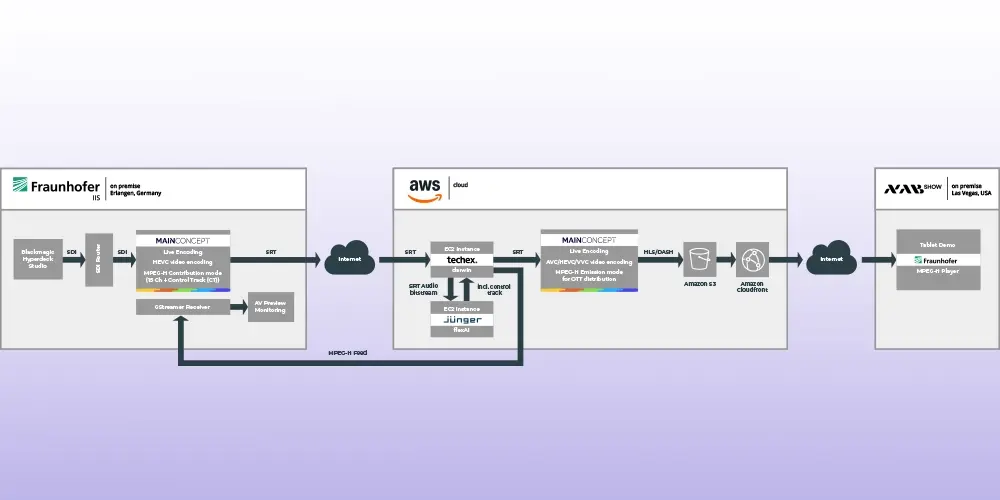Click the "Tablet Demo" text
The width and height of the screenshot is (1000, 500).
pyautogui.click(x=938, y=245)
